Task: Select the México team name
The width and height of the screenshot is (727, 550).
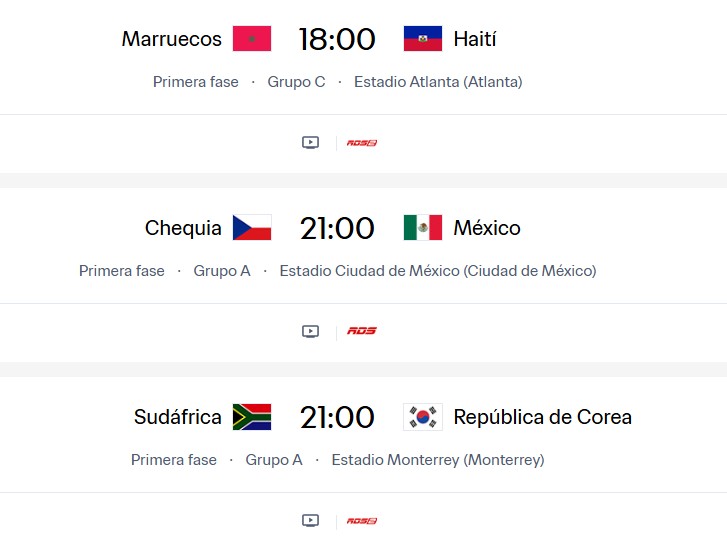Action: [487, 228]
